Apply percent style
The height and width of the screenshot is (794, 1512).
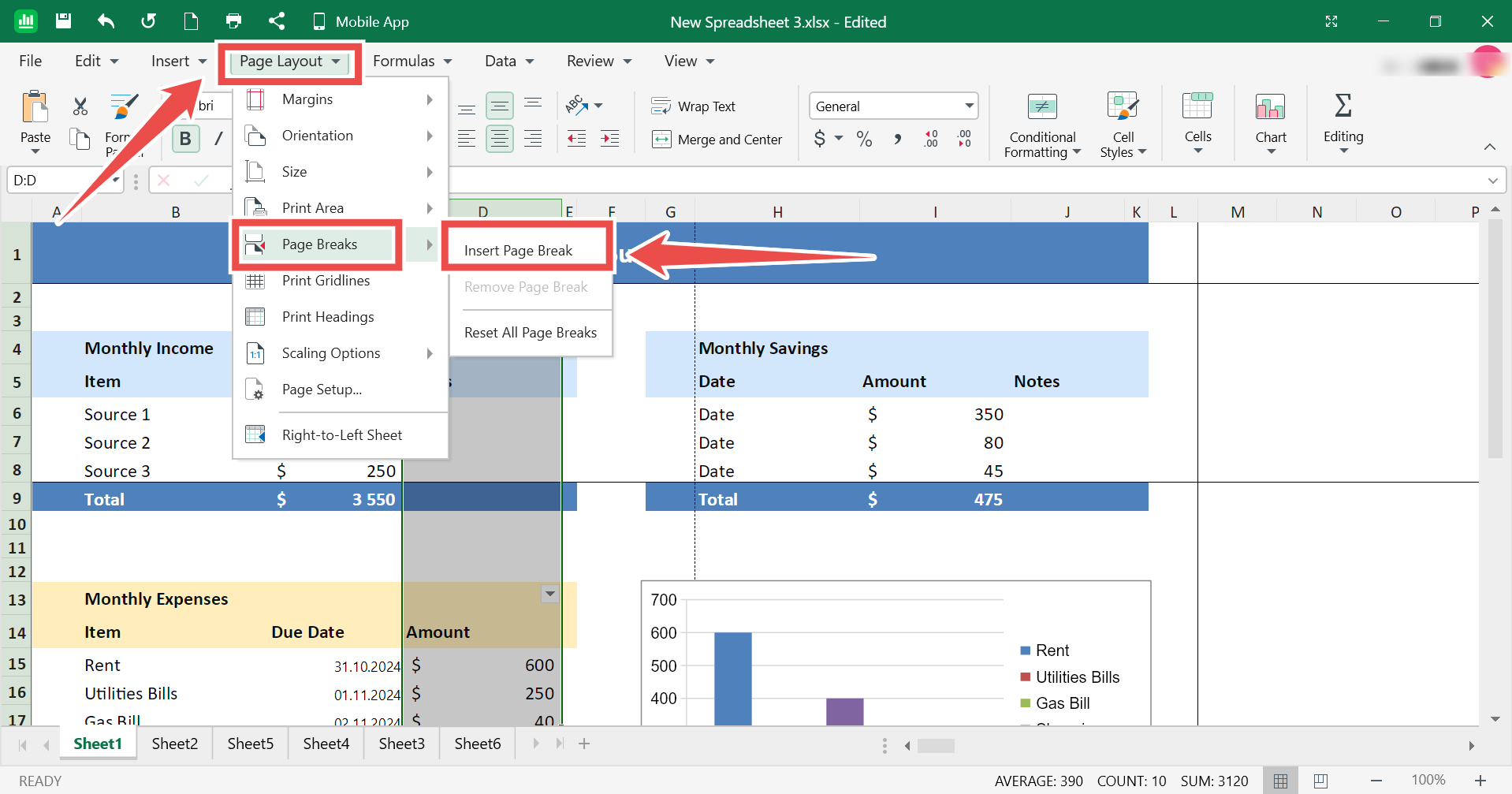(x=865, y=140)
